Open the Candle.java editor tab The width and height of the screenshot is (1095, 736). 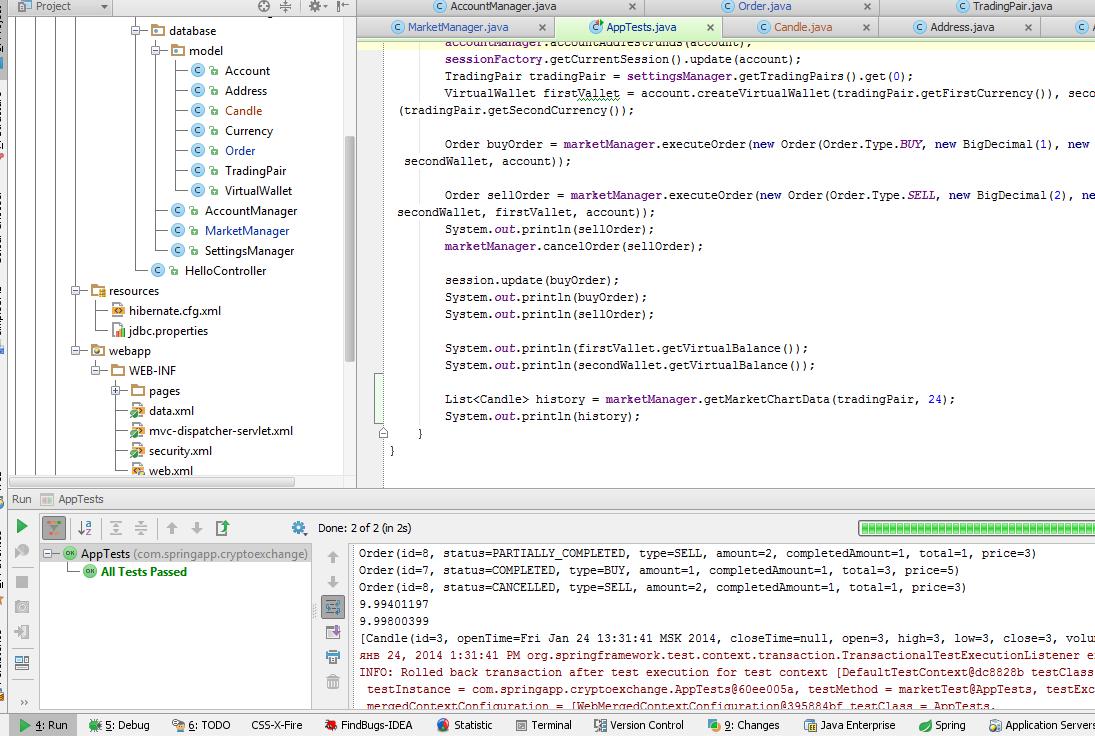(x=802, y=27)
